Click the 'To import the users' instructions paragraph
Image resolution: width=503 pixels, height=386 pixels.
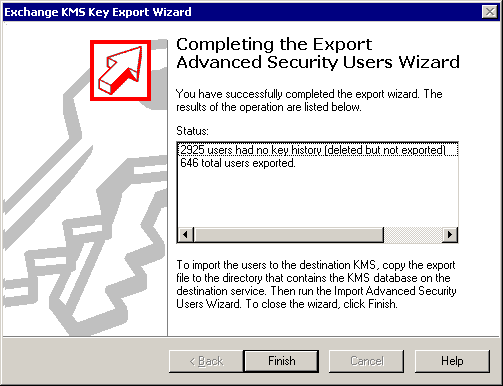coord(316,284)
